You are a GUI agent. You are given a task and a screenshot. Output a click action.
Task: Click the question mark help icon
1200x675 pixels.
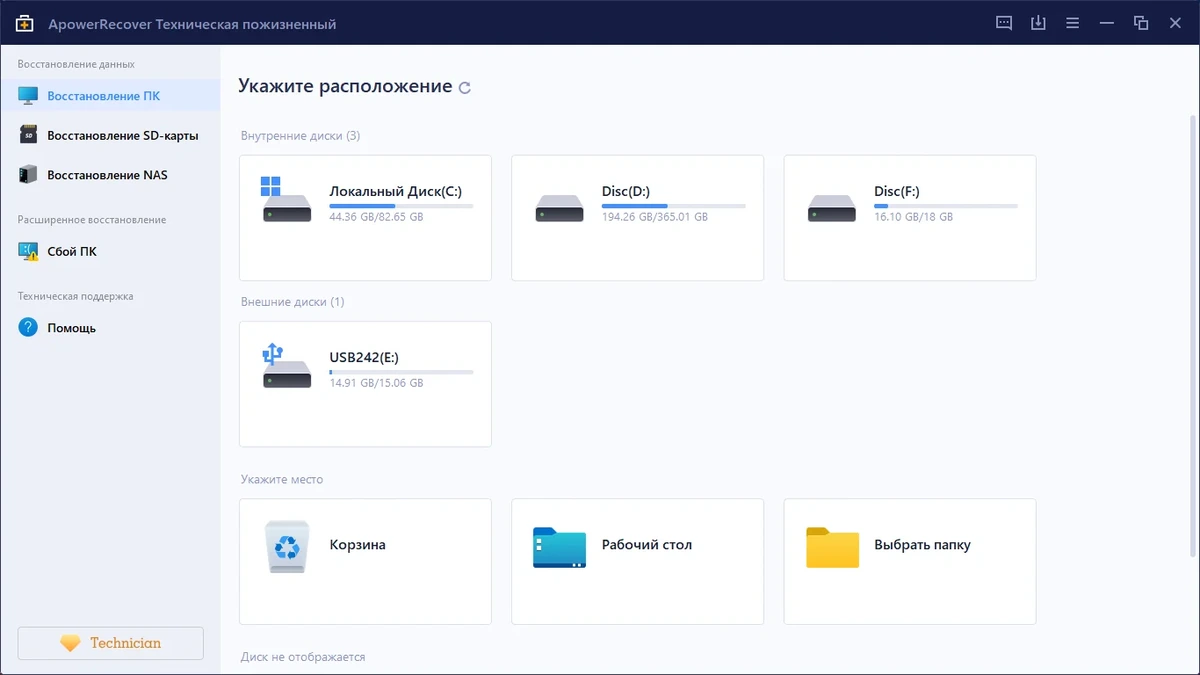click(28, 327)
